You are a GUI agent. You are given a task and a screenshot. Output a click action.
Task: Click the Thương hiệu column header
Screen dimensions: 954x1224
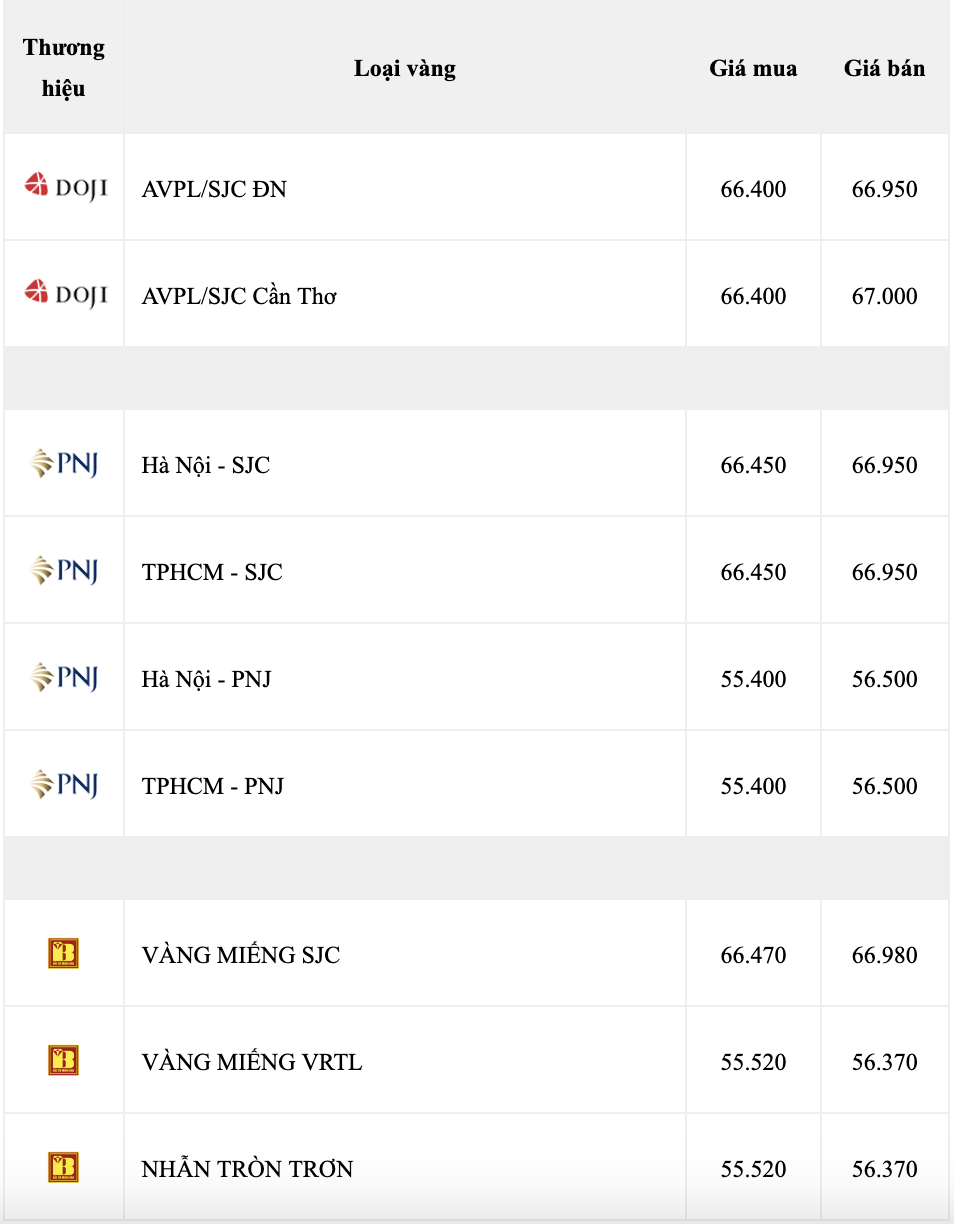[x=64, y=68]
